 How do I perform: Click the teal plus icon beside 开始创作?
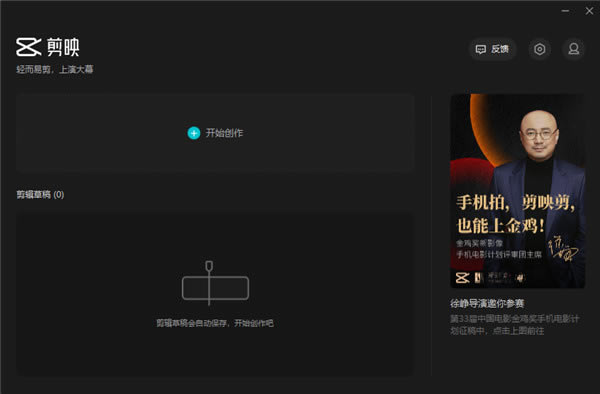194,133
